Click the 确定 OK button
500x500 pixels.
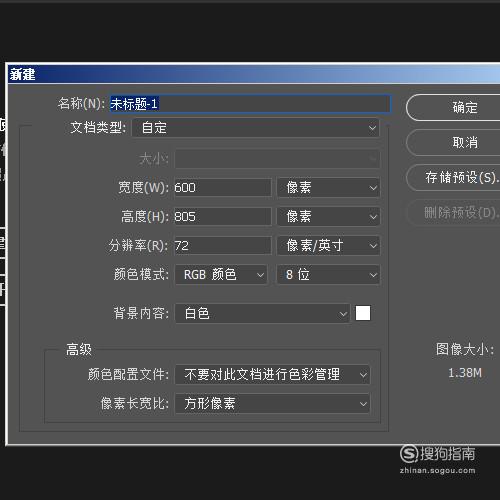[x=453, y=108]
